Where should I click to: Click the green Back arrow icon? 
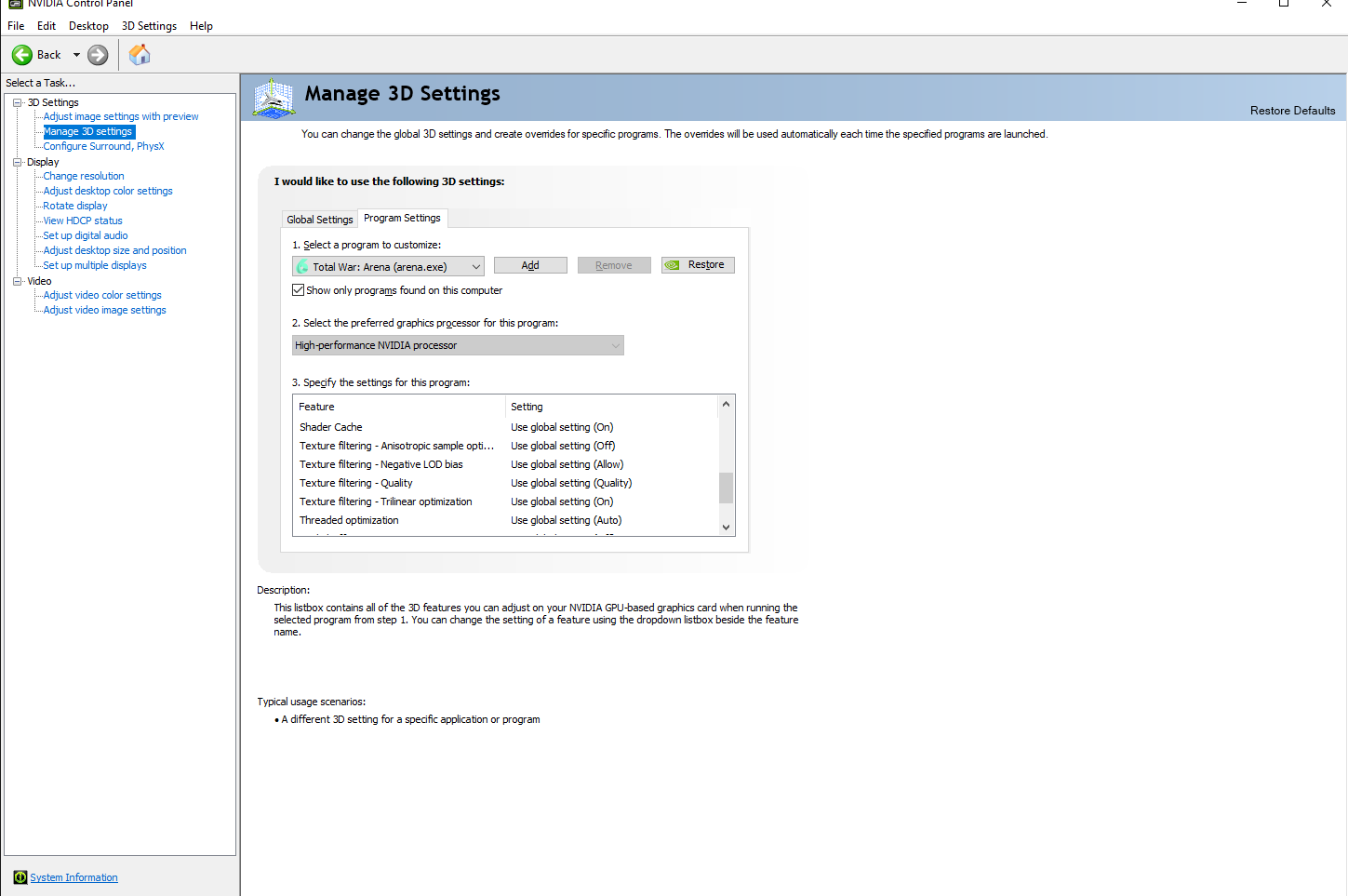point(22,55)
